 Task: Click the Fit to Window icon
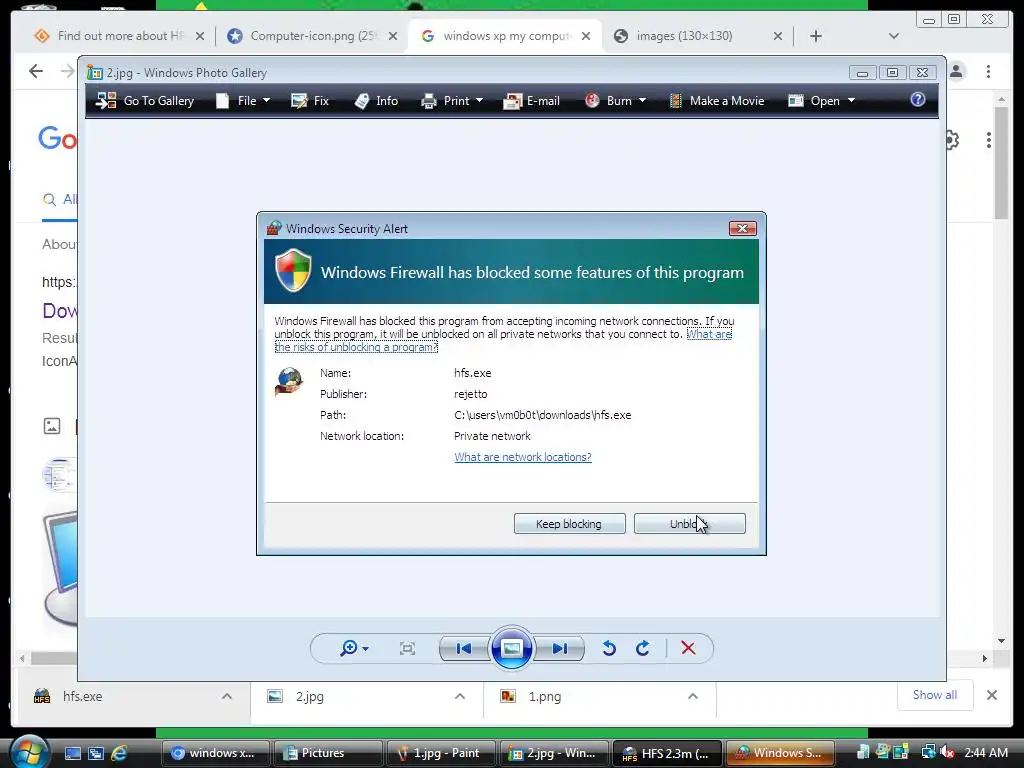(x=408, y=648)
